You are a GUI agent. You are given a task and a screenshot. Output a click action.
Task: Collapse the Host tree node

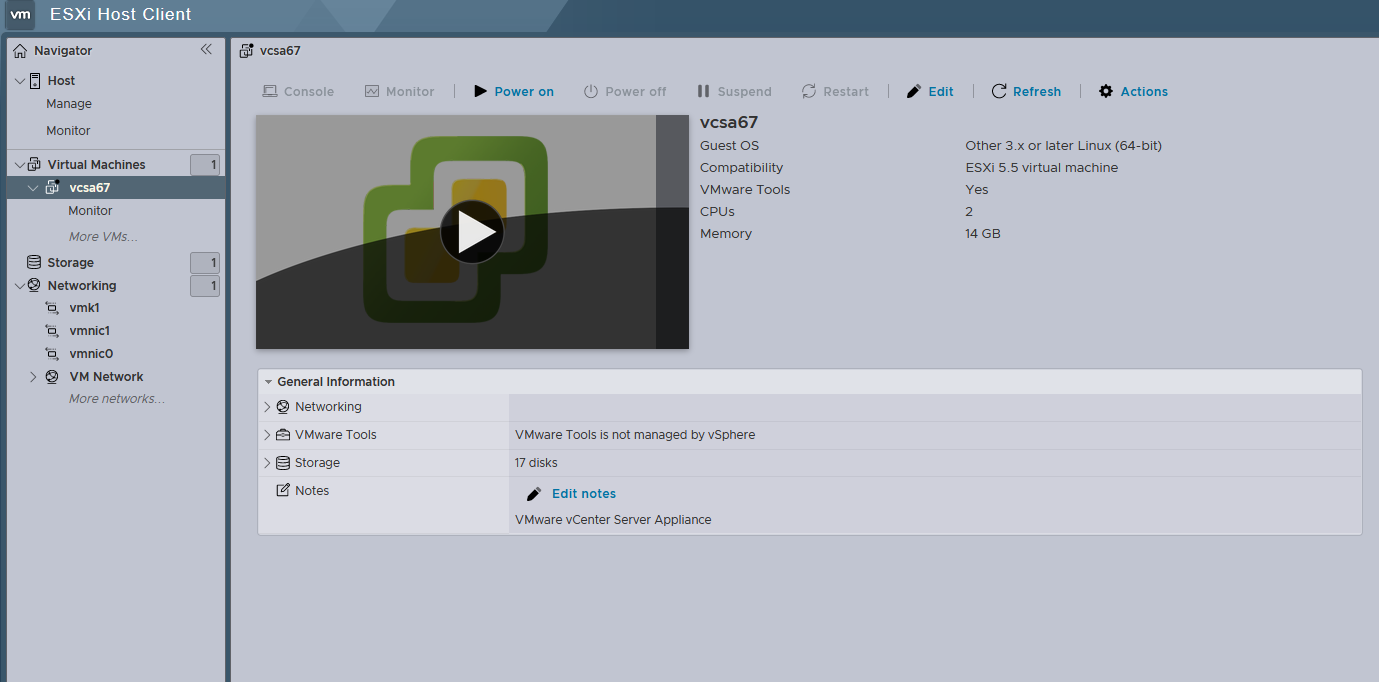tap(20, 80)
